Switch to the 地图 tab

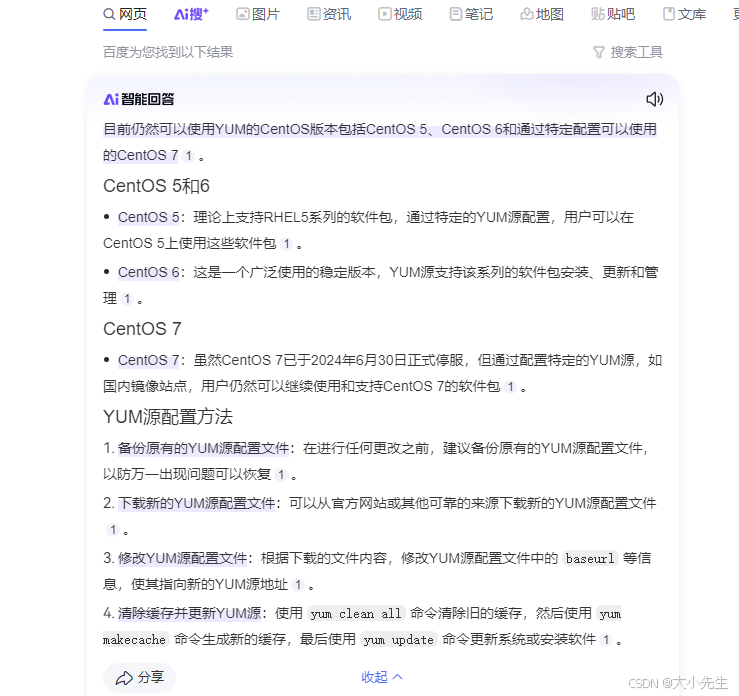click(542, 15)
